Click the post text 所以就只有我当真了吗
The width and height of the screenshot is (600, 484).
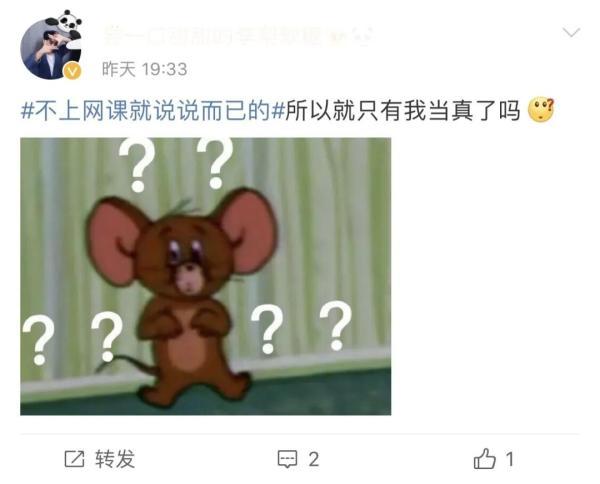click(x=403, y=111)
